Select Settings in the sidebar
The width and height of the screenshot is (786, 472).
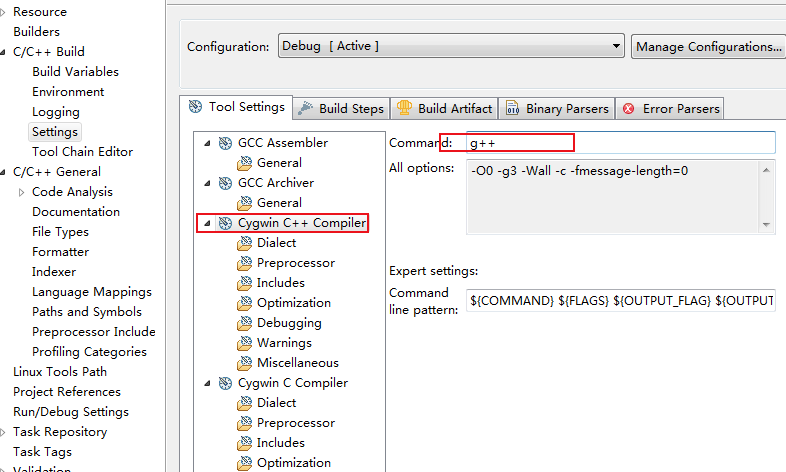pyautogui.click(x=55, y=132)
